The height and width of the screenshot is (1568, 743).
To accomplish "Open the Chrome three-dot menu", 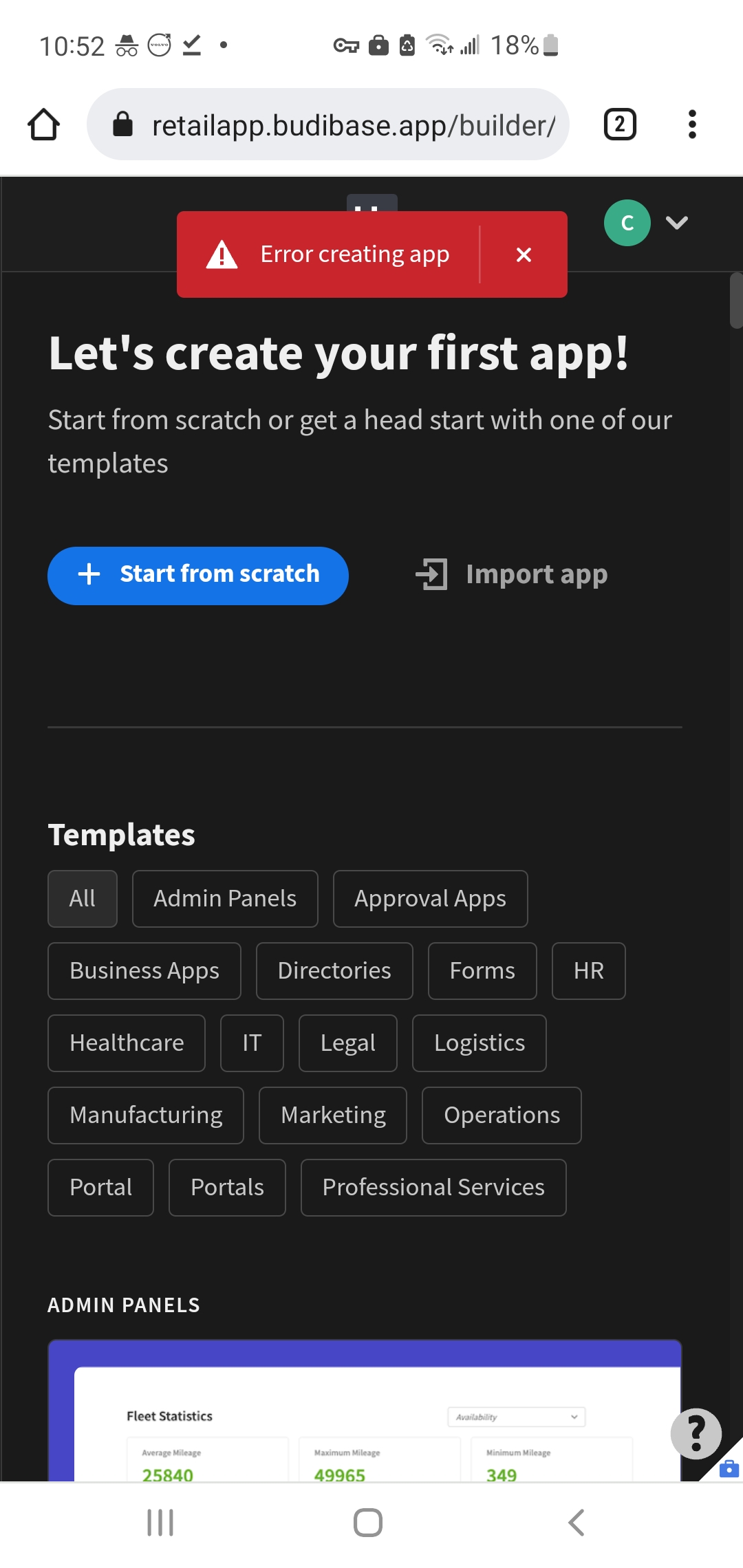I will coord(691,124).
